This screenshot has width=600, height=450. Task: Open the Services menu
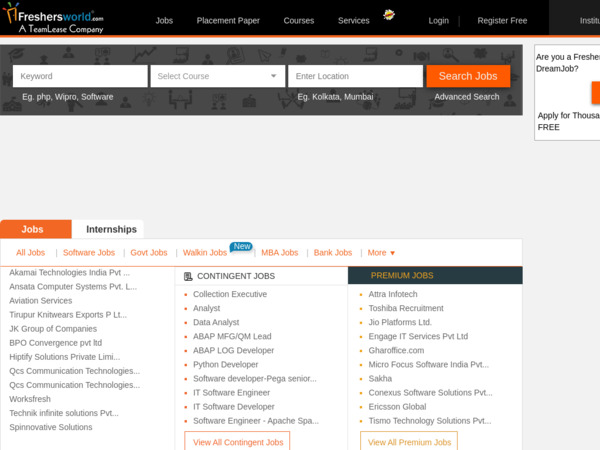pos(354,21)
